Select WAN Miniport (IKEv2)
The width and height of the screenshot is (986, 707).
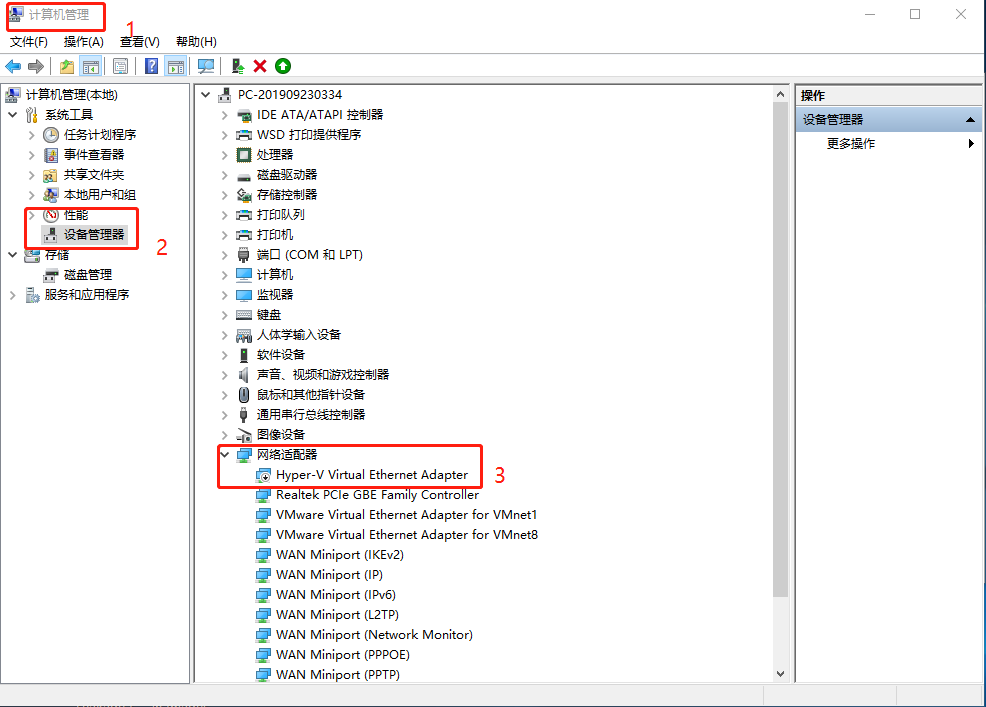coord(340,555)
